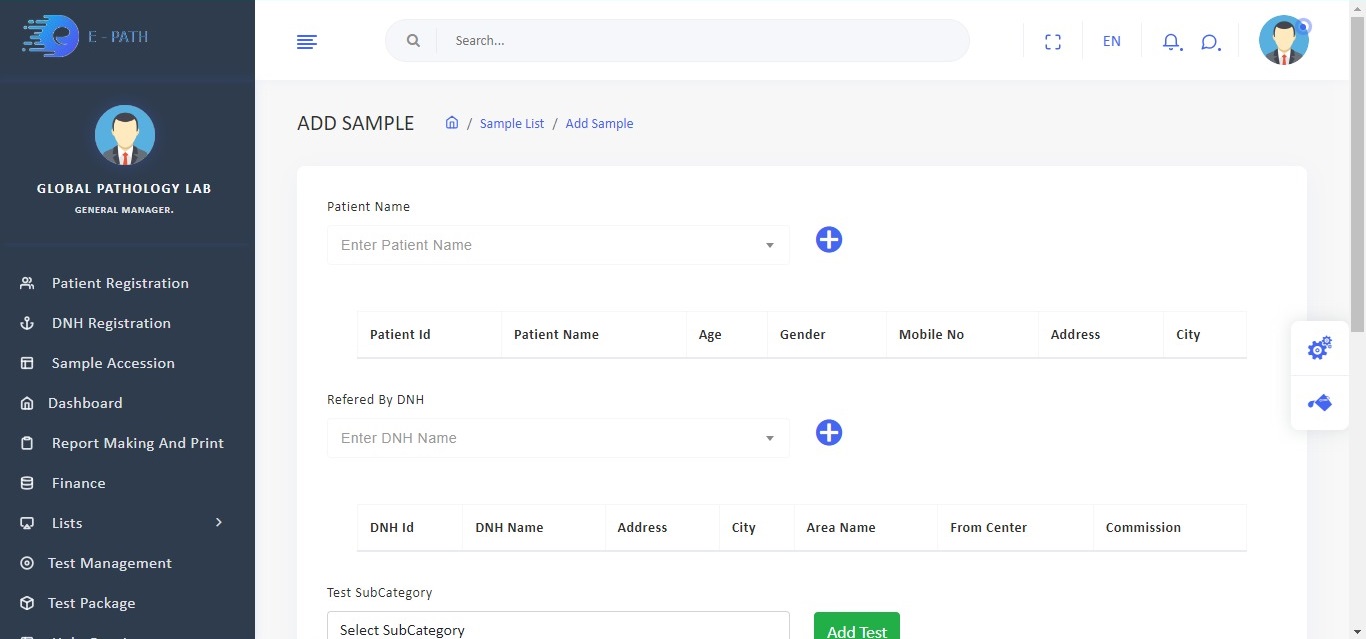Open the Enter Patient Name dropdown
The width and height of the screenshot is (1366, 639).
[557, 245]
